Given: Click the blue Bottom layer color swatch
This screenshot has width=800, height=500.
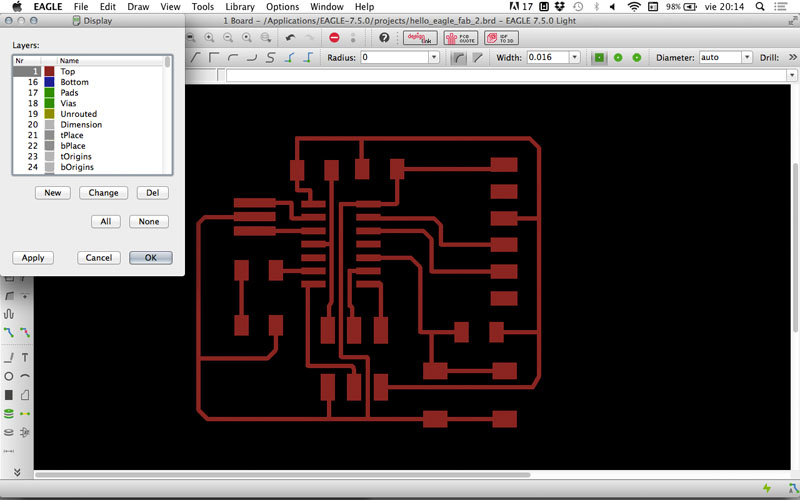Looking at the screenshot, I should pyautogui.click(x=49, y=82).
